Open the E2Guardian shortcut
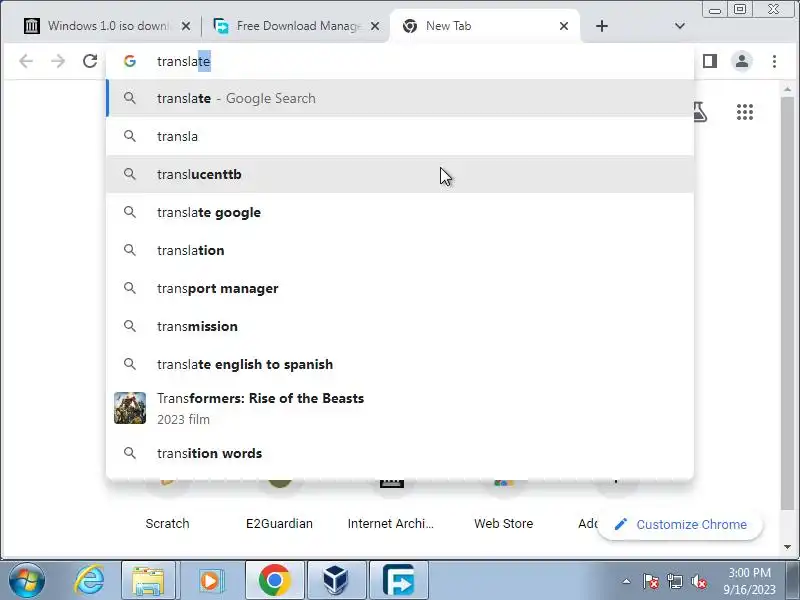Viewport: 800px width, 600px height. tap(279, 523)
